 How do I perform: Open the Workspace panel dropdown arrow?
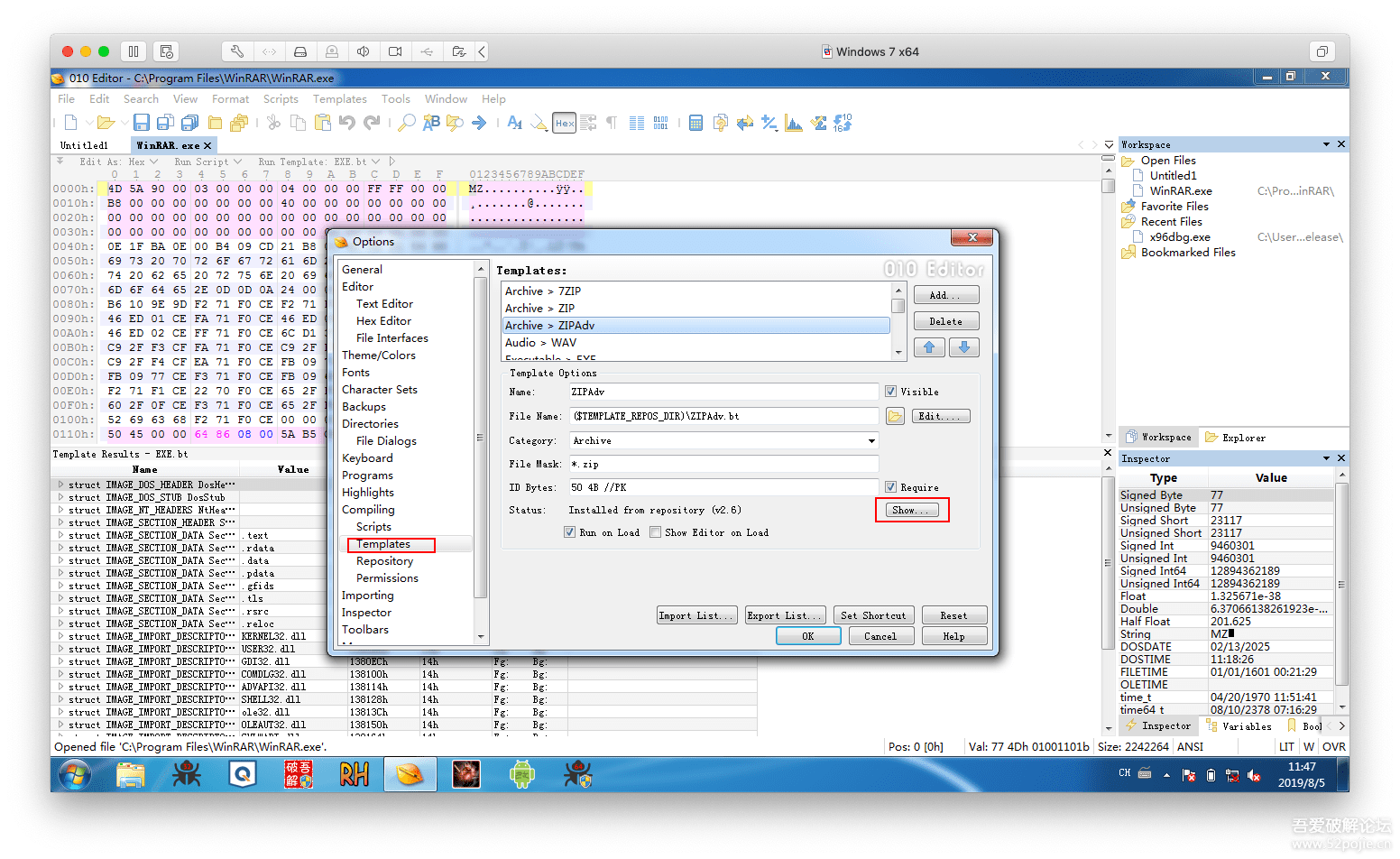1326,144
